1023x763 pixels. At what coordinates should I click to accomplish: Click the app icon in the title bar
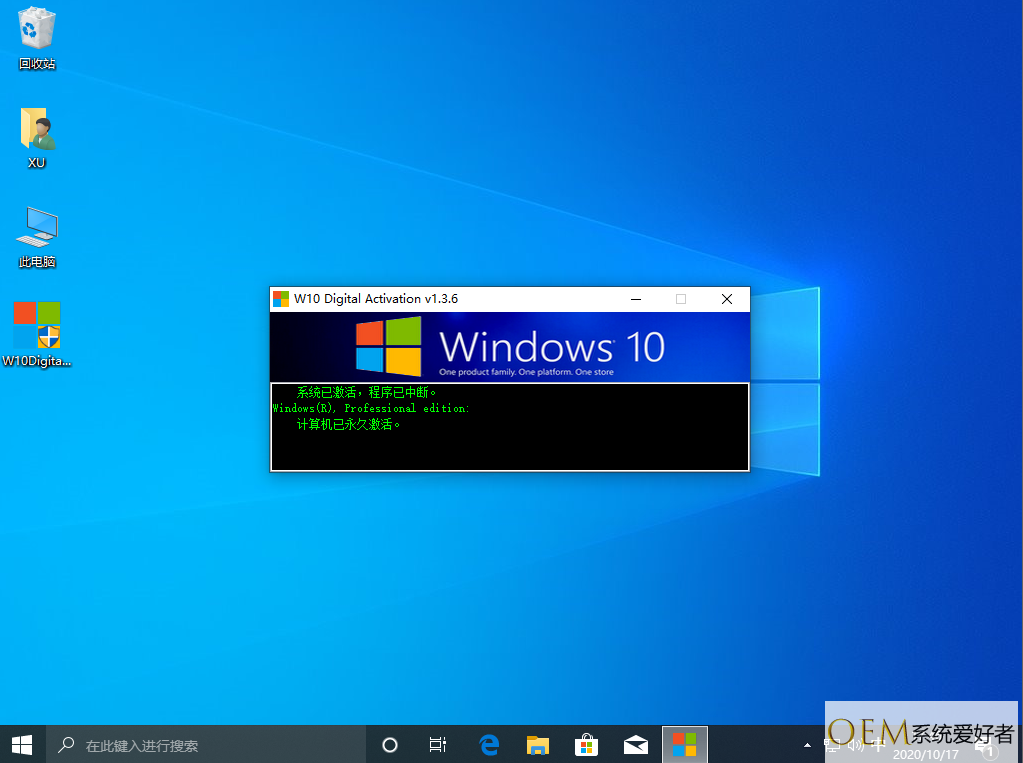click(x=281, y=299)
